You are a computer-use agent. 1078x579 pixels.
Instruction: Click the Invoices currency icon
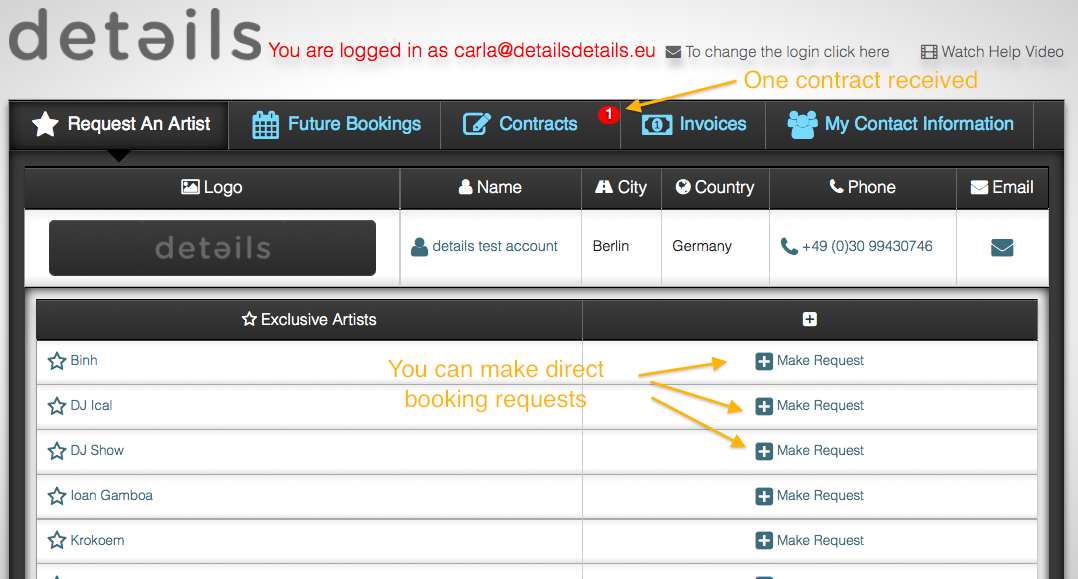click(x=660, y=124)
